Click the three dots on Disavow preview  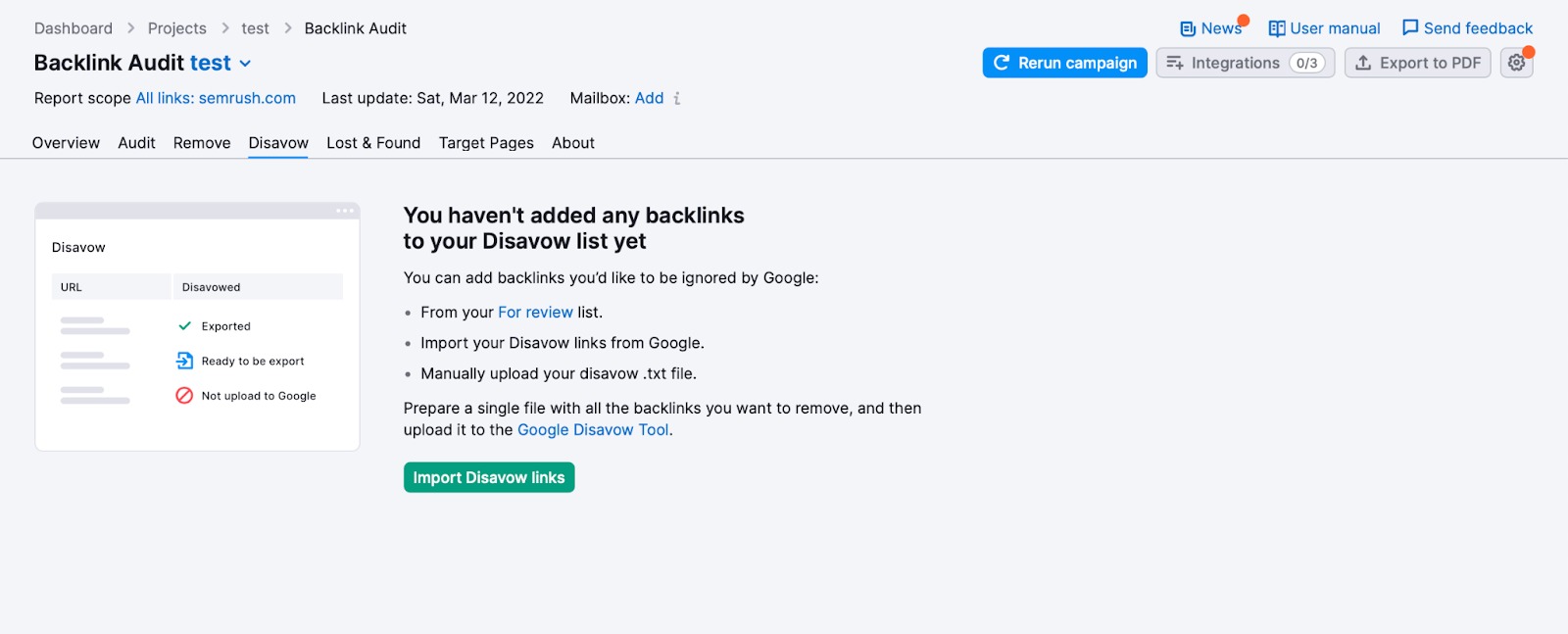pyautogui.click(x=345, y=211)
